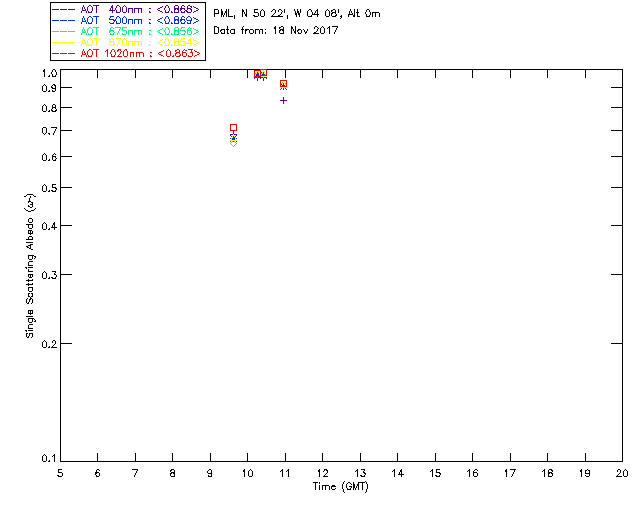Click the 'Time (GMT)' x-axis label
Screen dimensions: 640x512
[340, 487]
